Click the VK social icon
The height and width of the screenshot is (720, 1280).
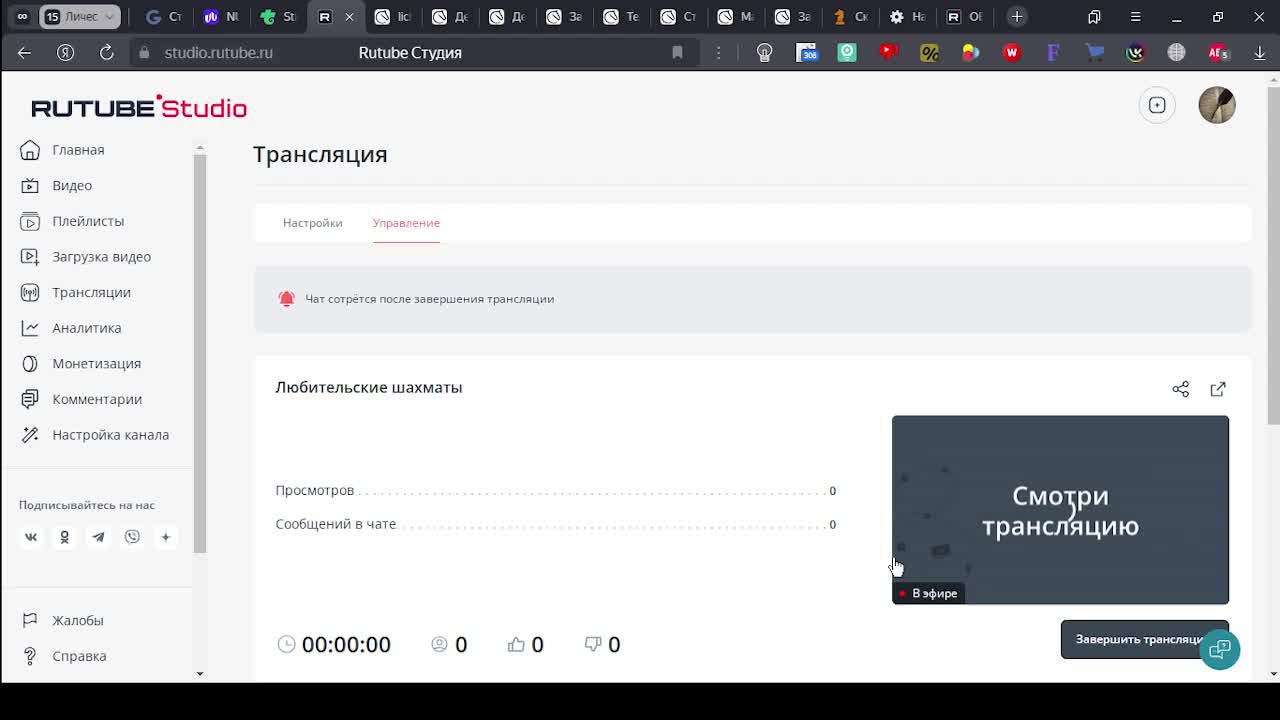point(31,537)
